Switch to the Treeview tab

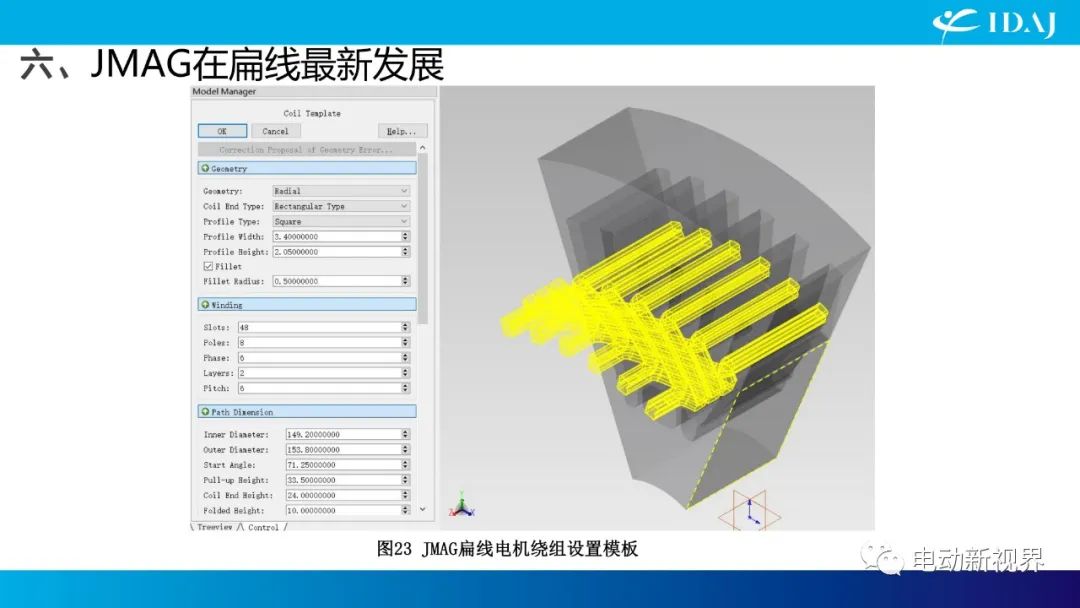[x=214, y=527]
